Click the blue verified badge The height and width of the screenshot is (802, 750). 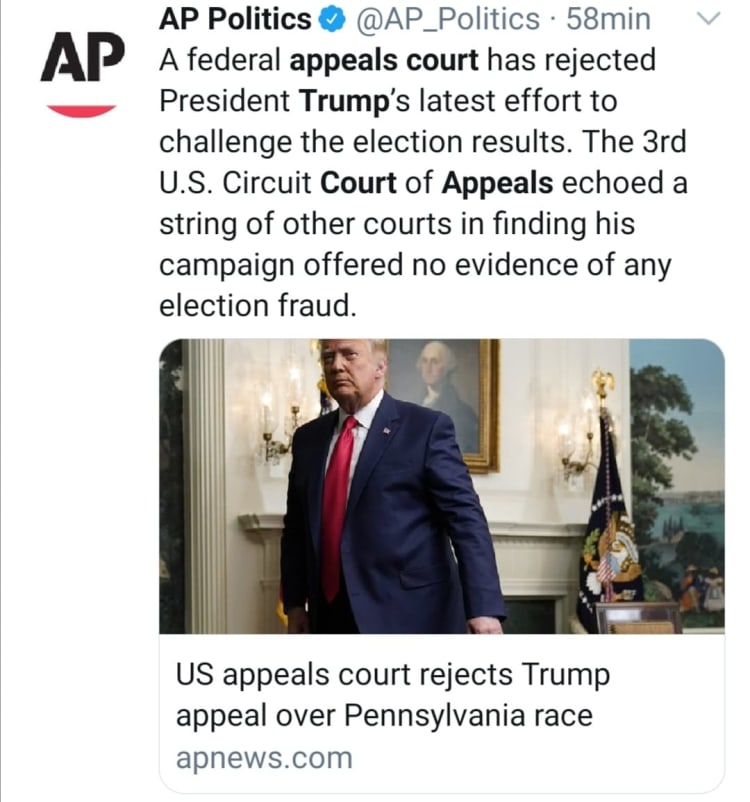[335, 19]
